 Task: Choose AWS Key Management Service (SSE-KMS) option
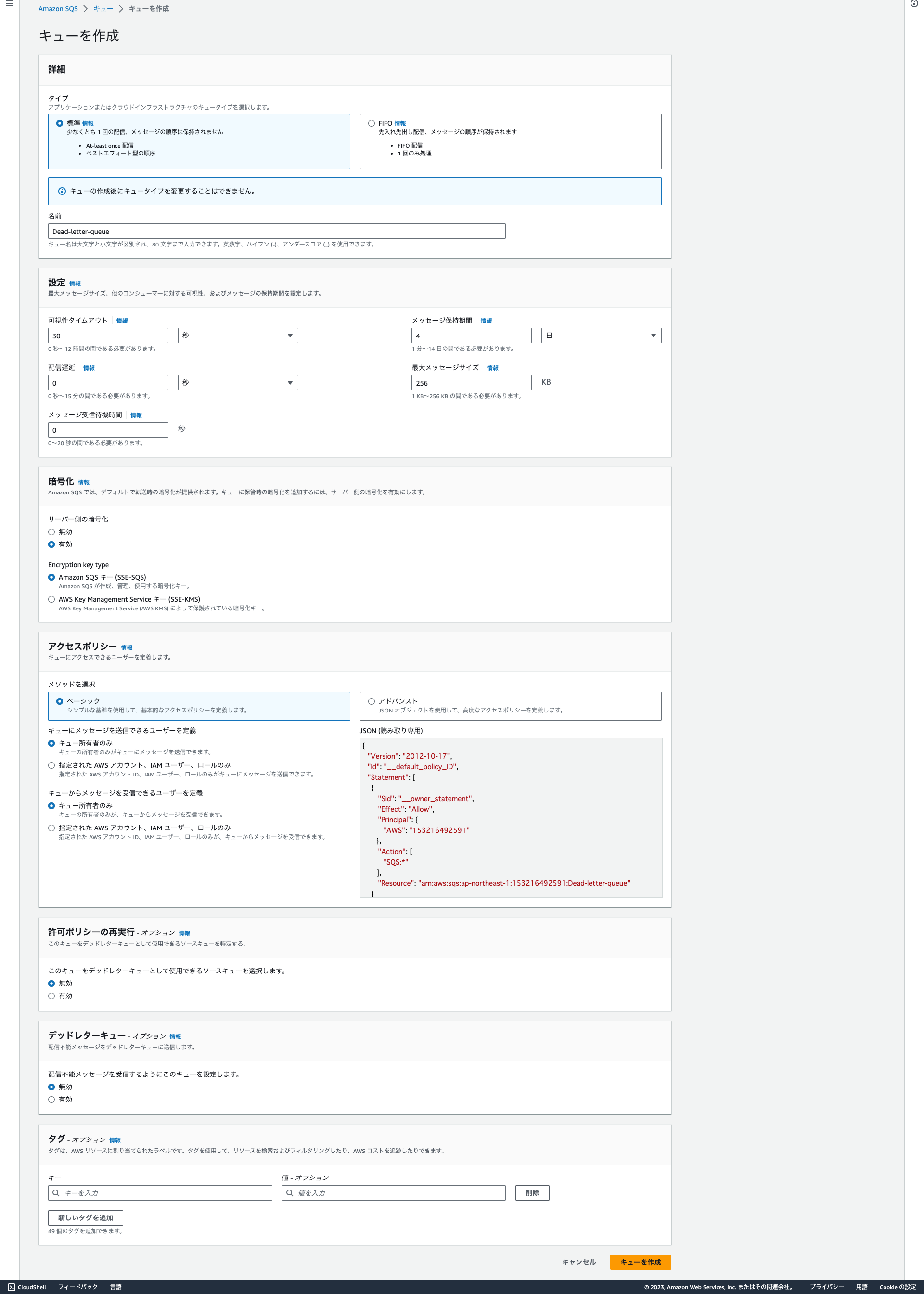(52, 599)
